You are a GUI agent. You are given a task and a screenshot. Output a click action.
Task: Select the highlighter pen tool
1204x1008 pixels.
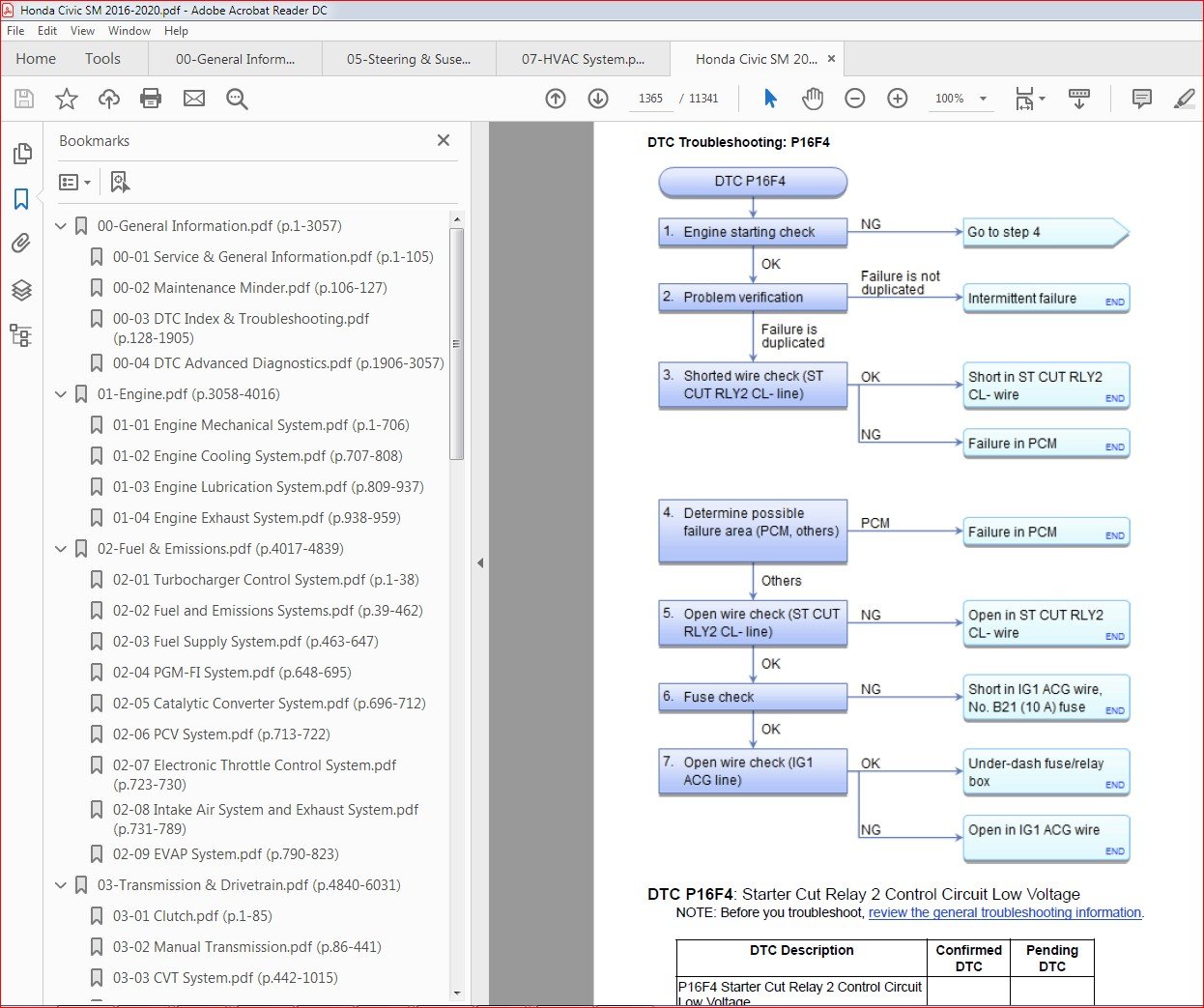1184,99
